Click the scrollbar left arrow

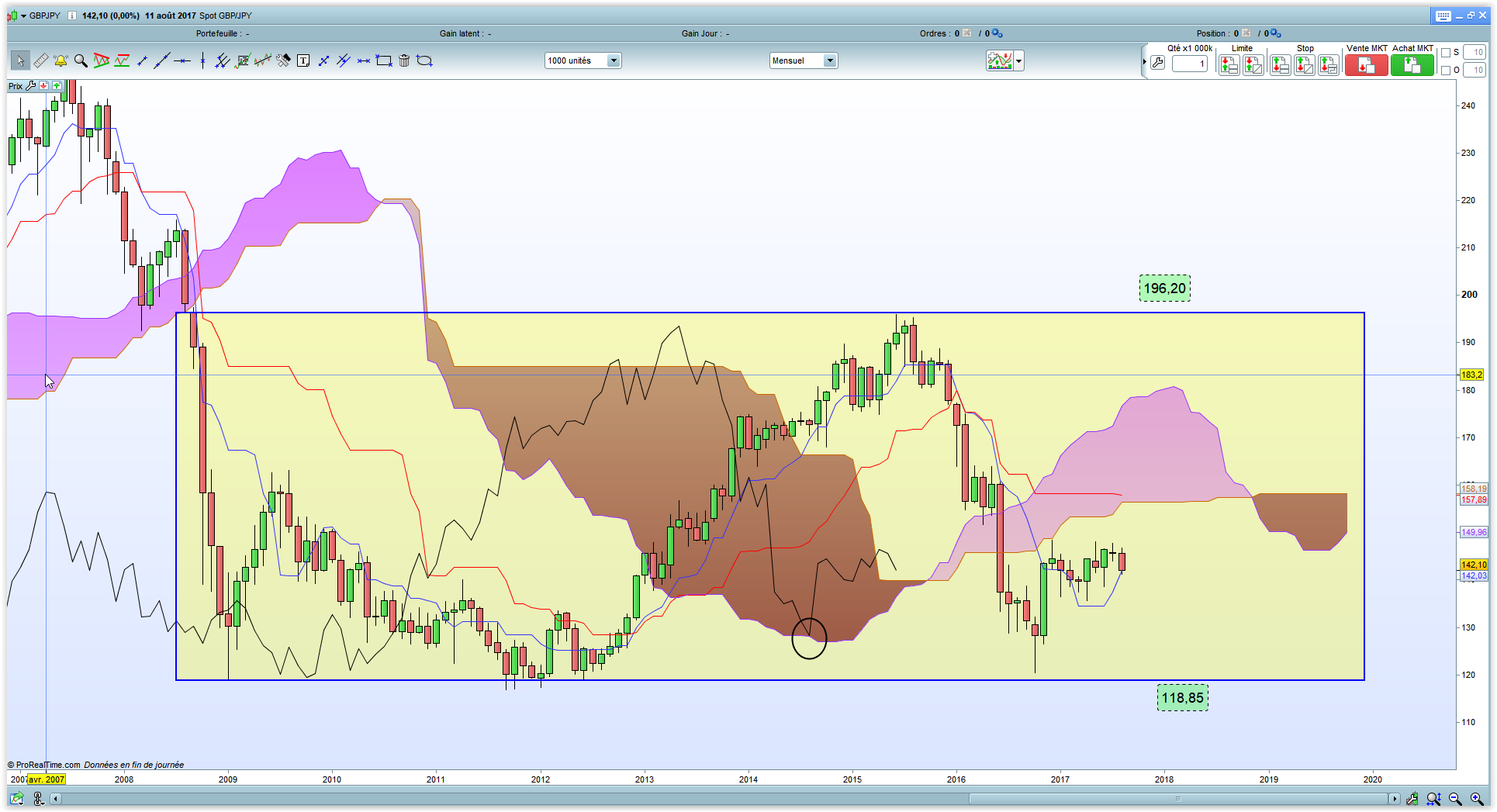click(x=56, y=799)
